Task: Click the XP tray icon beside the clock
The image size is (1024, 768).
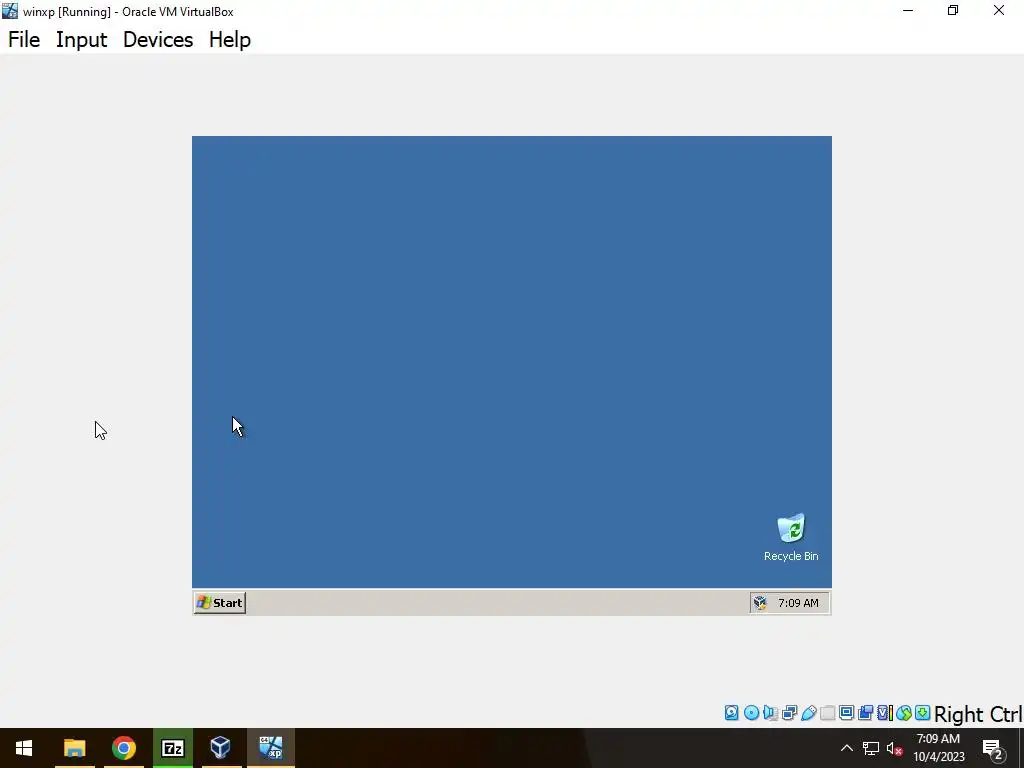Action: pyautogui.click(x=760, y=603)
